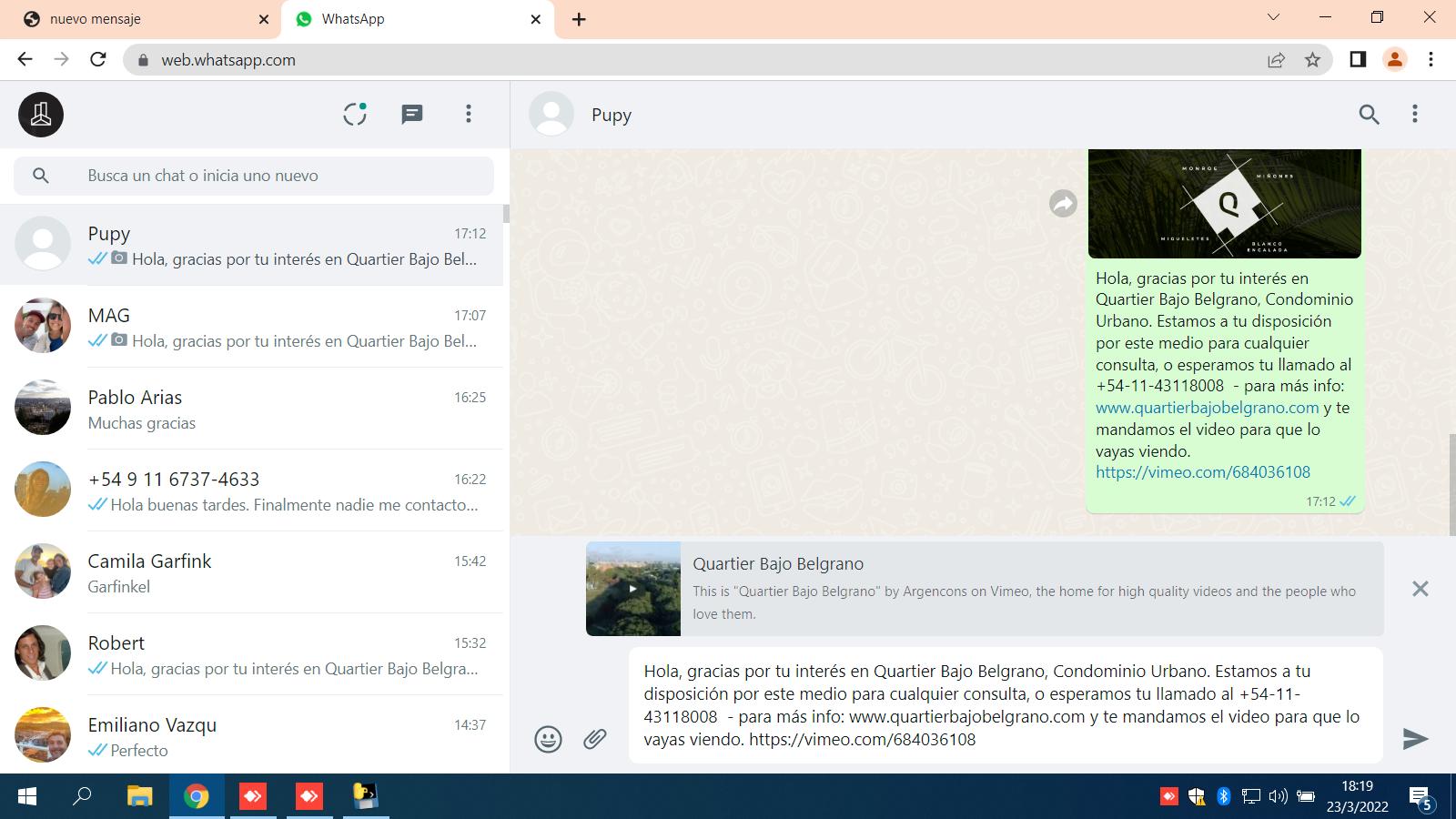The height and width of the screenshot is (819, 1456).
Task: Click the chat list scrollbar
Action: [x=506, y=214]
